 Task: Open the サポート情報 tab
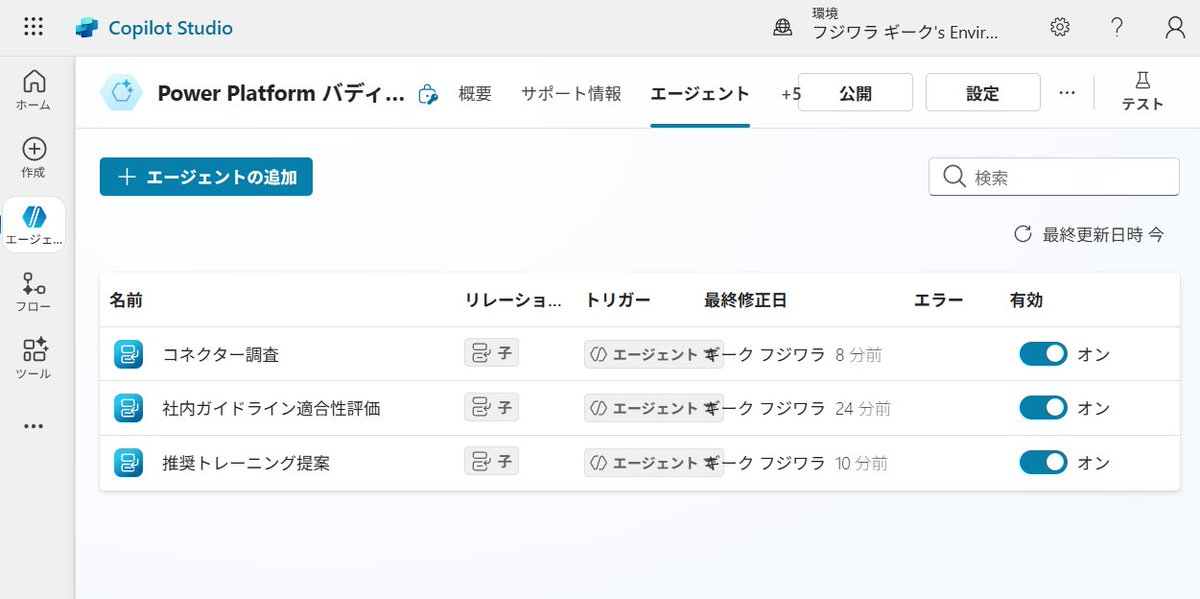pos(570,93)
